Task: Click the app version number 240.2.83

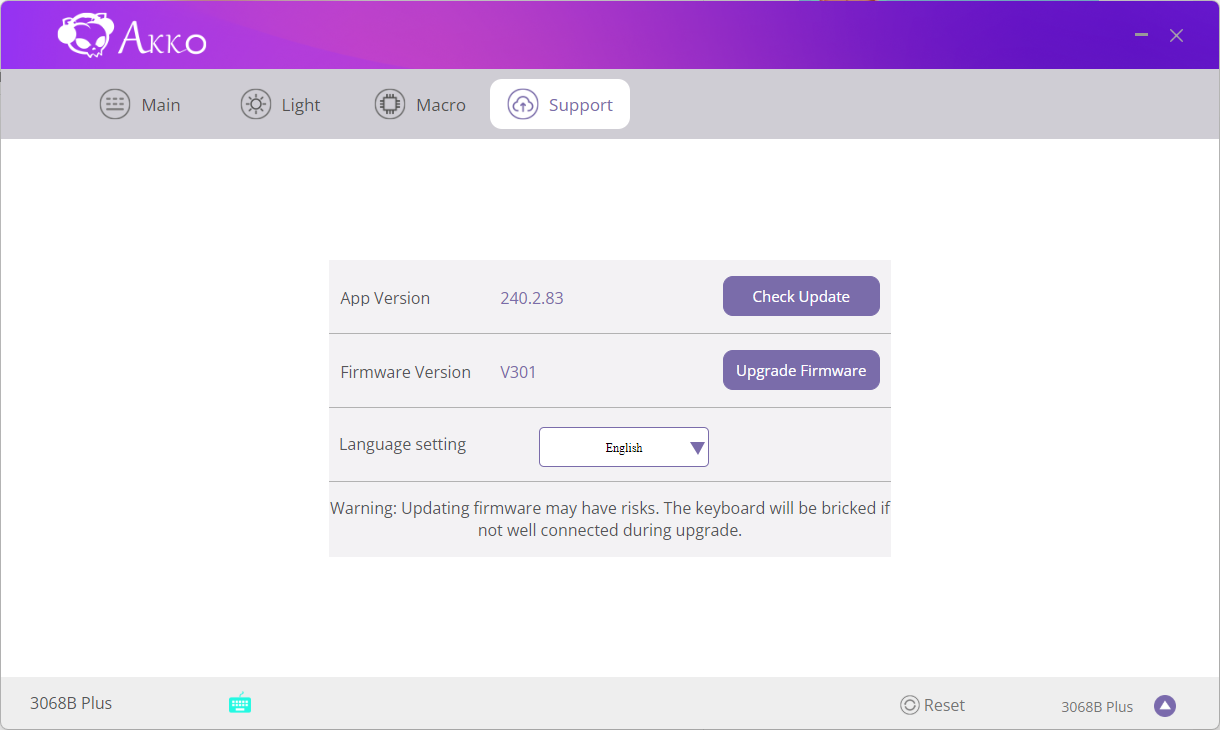Action: click(532, 298)
